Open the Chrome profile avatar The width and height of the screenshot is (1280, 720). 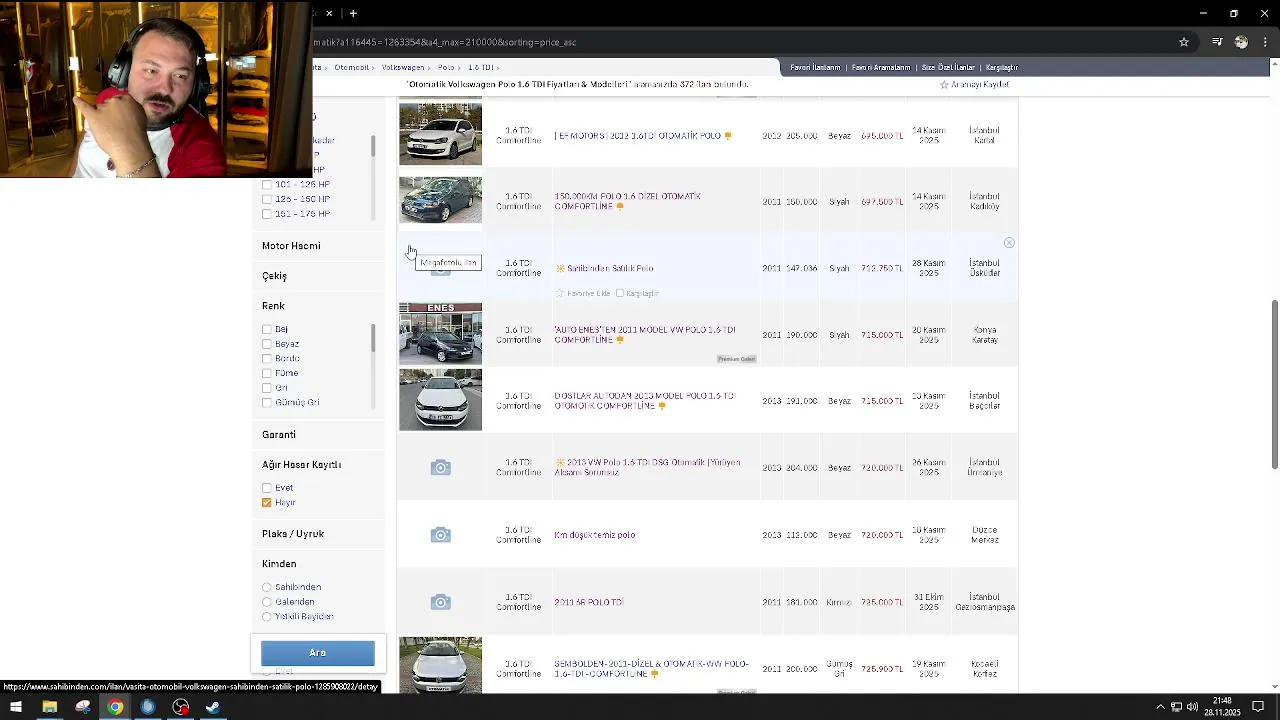coord(1241,42)
